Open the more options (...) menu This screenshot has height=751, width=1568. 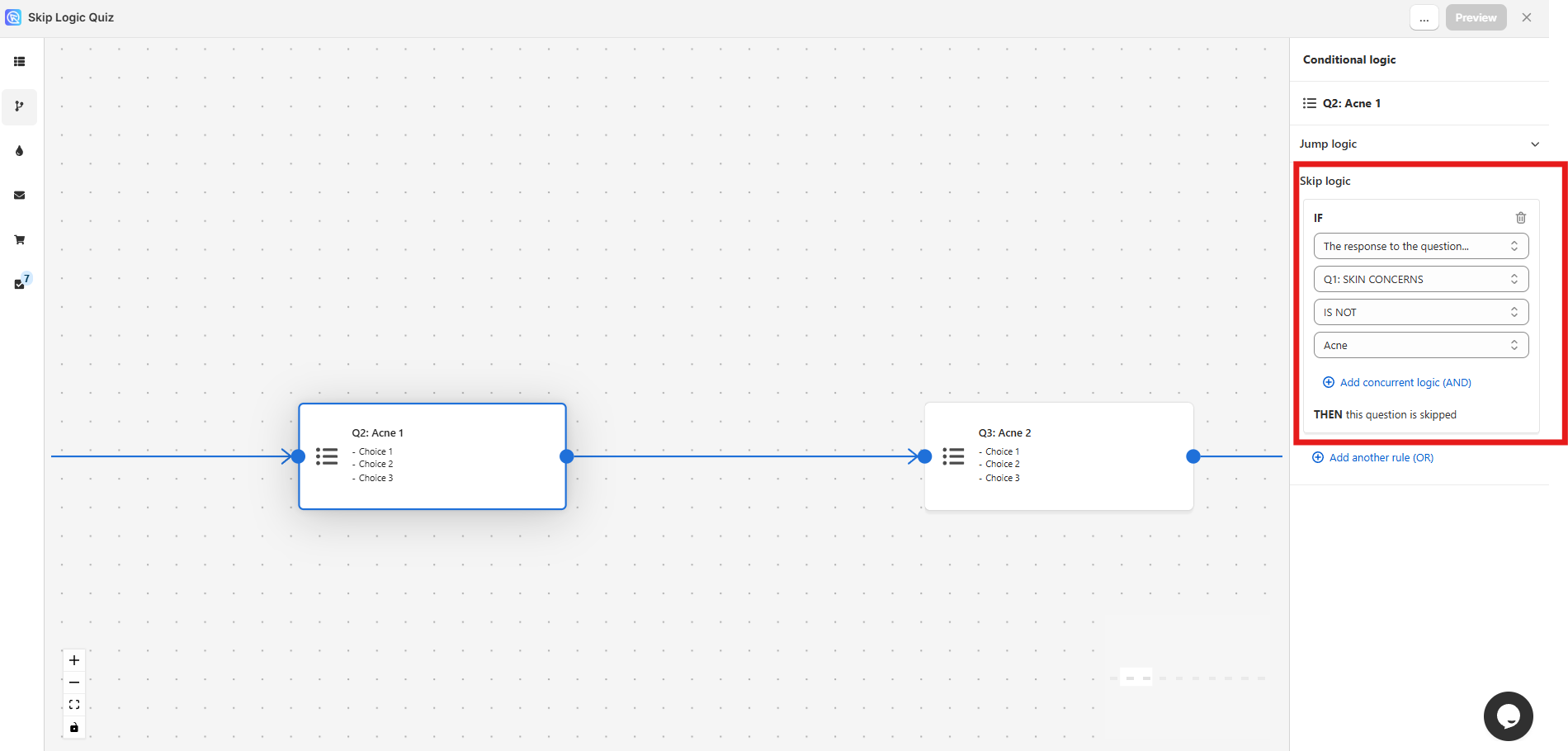(1424, 17)
